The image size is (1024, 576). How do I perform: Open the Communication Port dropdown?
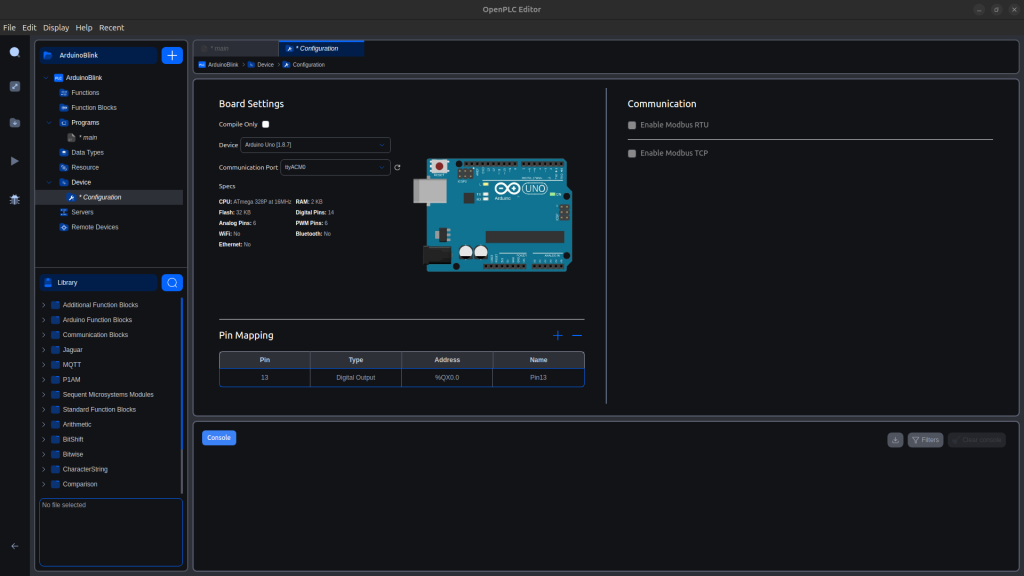coord(335,168)
